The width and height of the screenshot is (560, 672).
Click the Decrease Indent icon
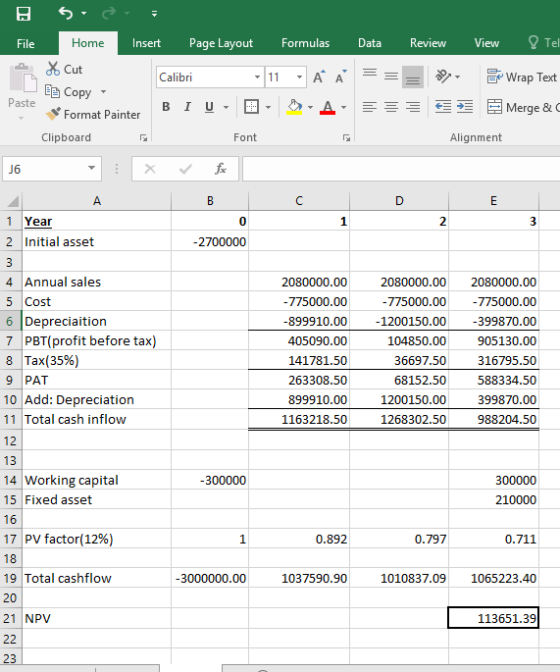point(443,106)
